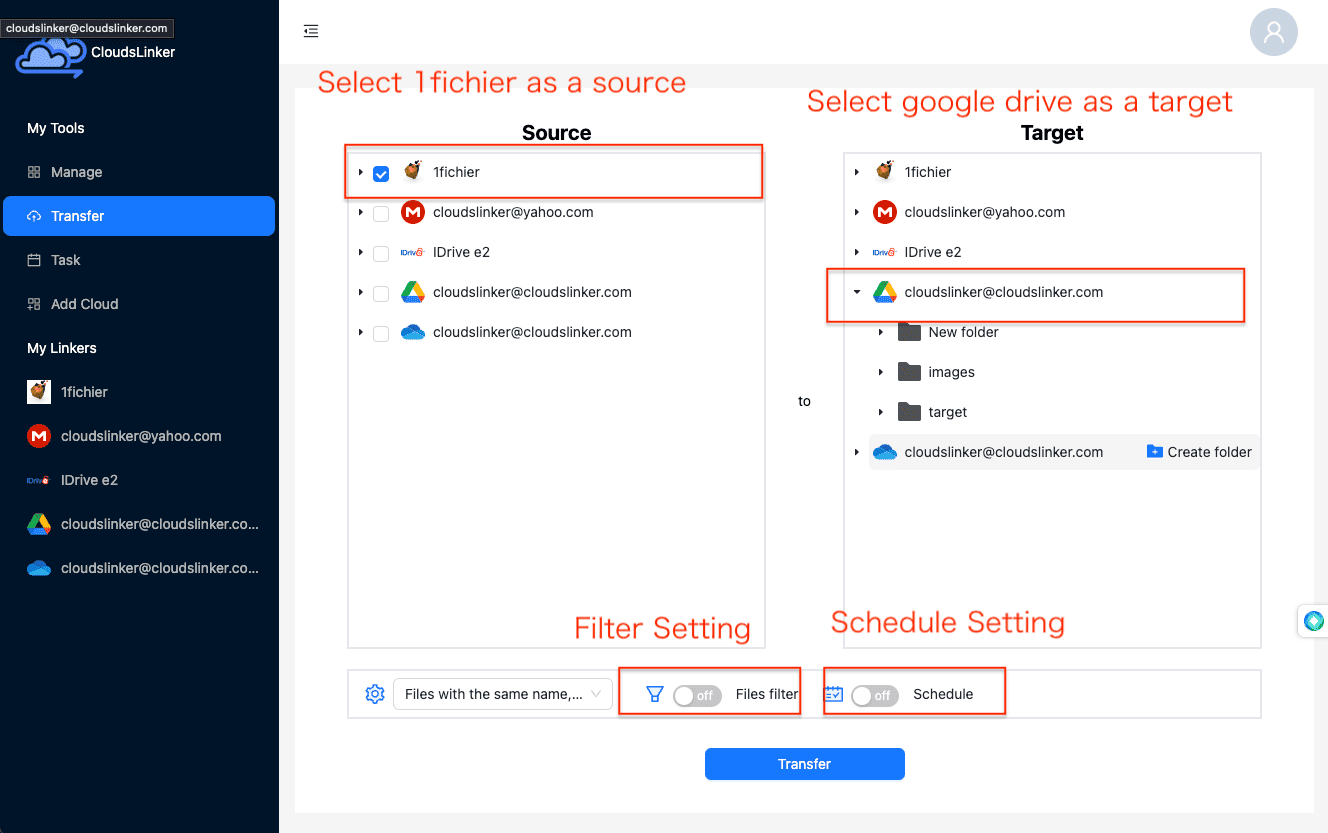Click the Schedule calendar icon
The image size is (1328, 833).
click(x=834, y=694)
